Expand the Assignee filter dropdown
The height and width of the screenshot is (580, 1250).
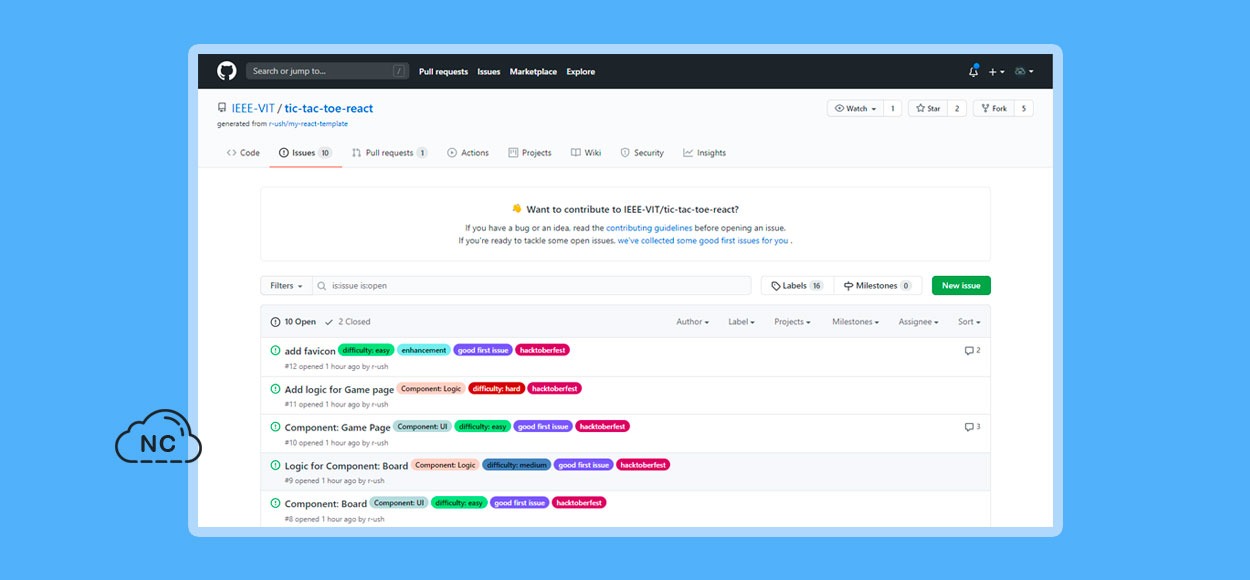coord(918,322)
